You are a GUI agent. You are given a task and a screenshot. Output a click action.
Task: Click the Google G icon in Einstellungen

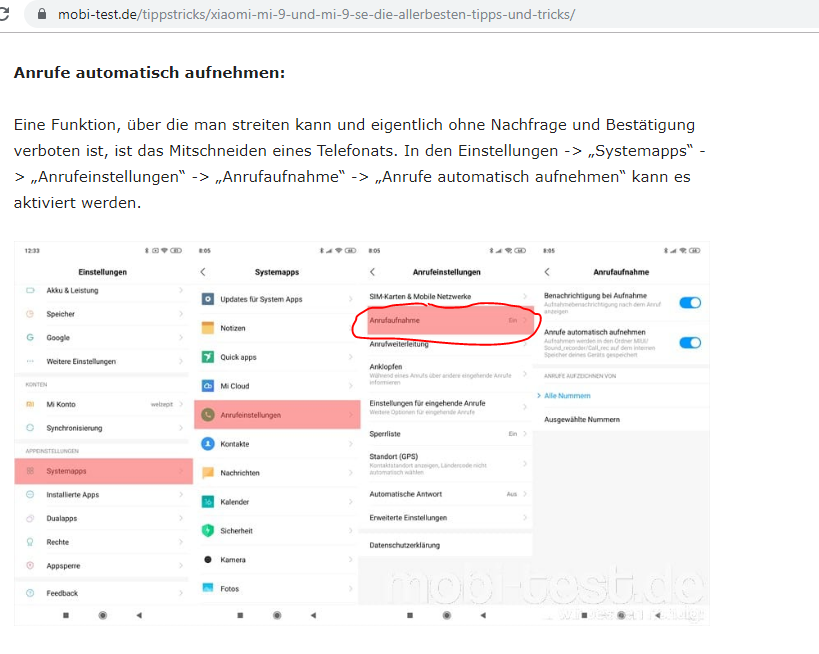pos(30,337)
